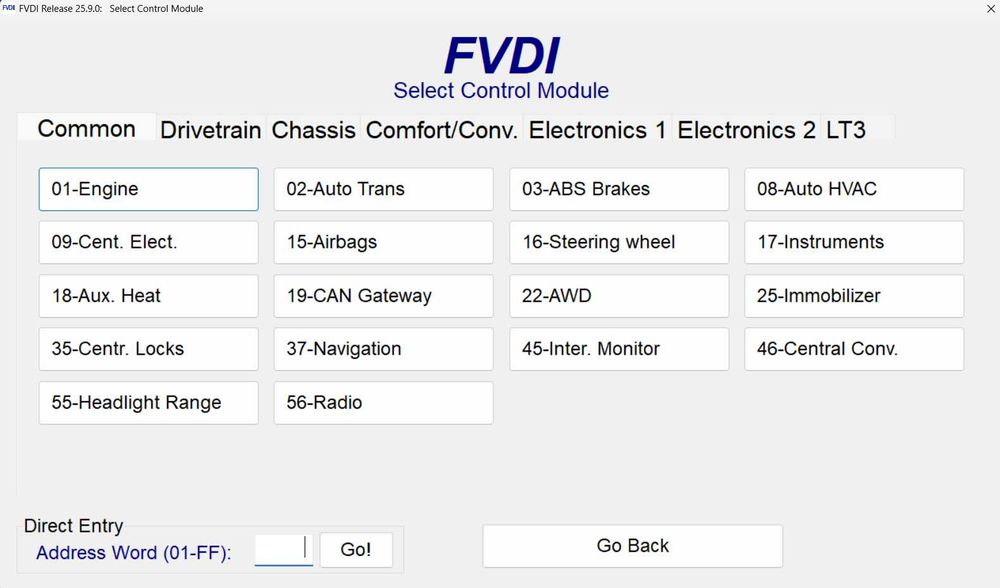The width and height of the screenshot is (1000, 588).
Task: Choose the 03-ABS Brakes module
Action: pos(618,189)
